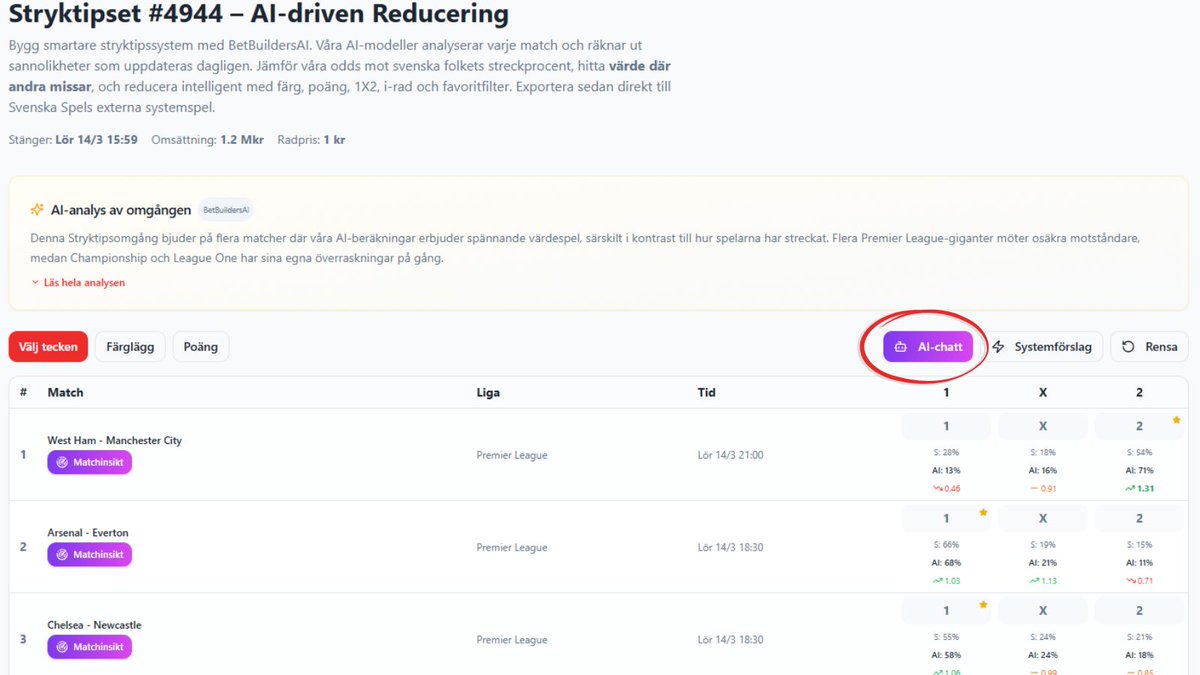Viewport: 1200px width, 675px height.
Task: Pick sign 2 for West Ham - Manchester City
Action: (1139, 426)
